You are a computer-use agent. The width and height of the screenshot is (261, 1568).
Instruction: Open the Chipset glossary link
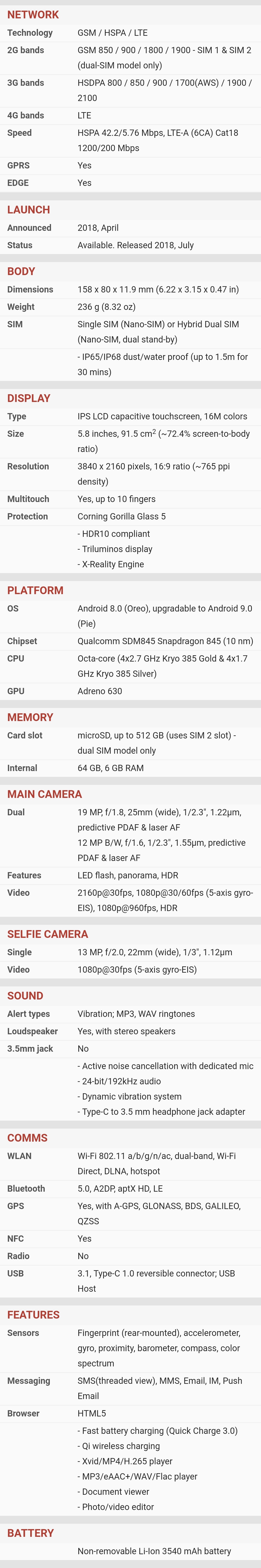point(22,641)
